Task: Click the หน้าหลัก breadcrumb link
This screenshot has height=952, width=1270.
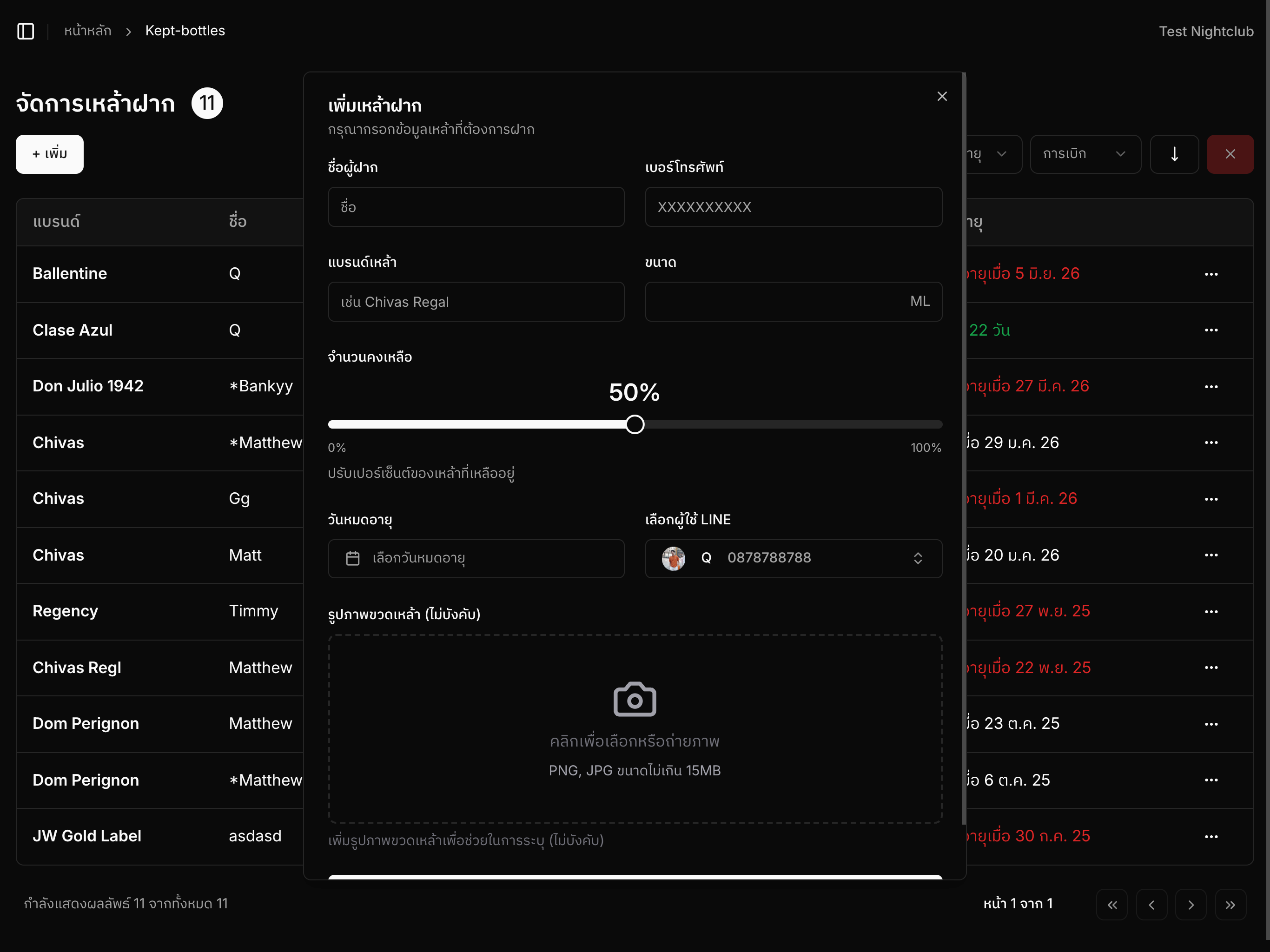Action: 88,31
